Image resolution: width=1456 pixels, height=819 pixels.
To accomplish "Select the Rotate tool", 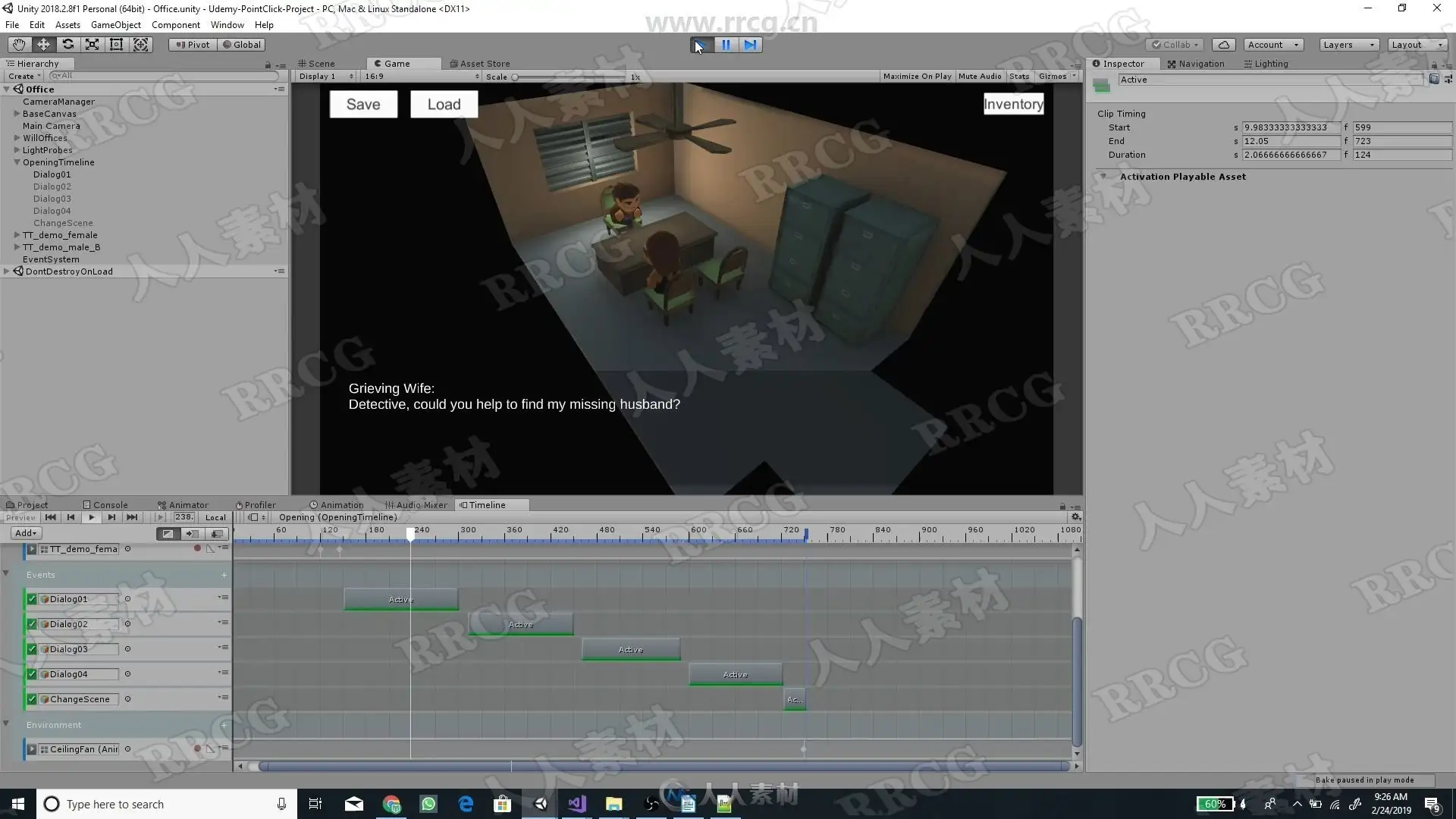I will pyautogui.click(x=67, y=45).
